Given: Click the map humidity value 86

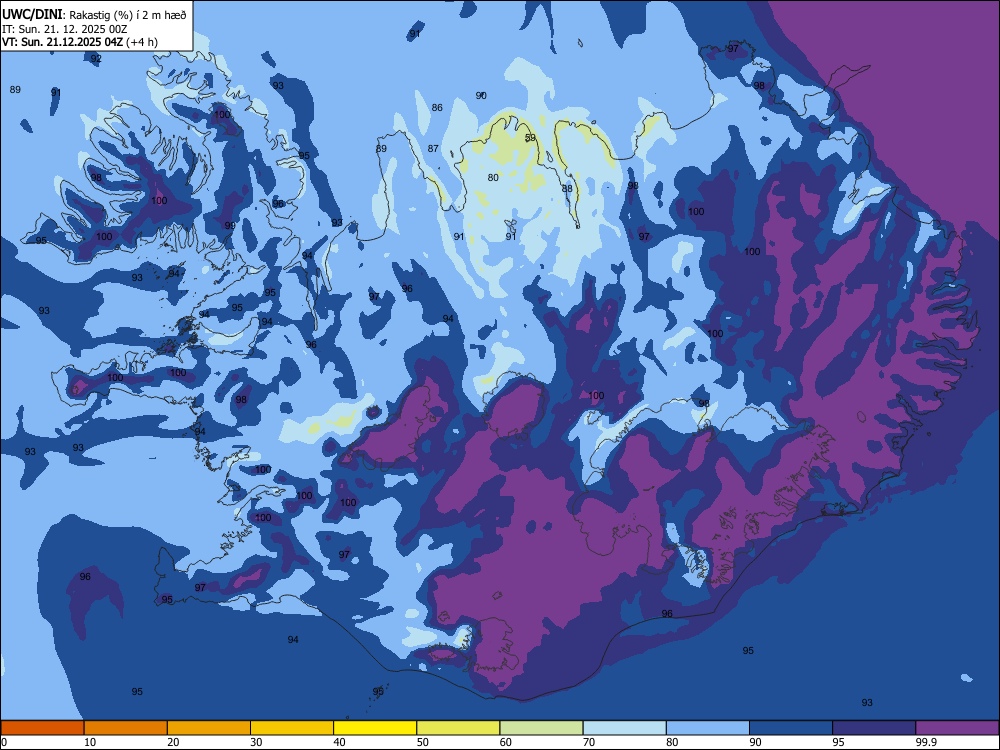Looking at the screenshot, I should click(437, 108).
